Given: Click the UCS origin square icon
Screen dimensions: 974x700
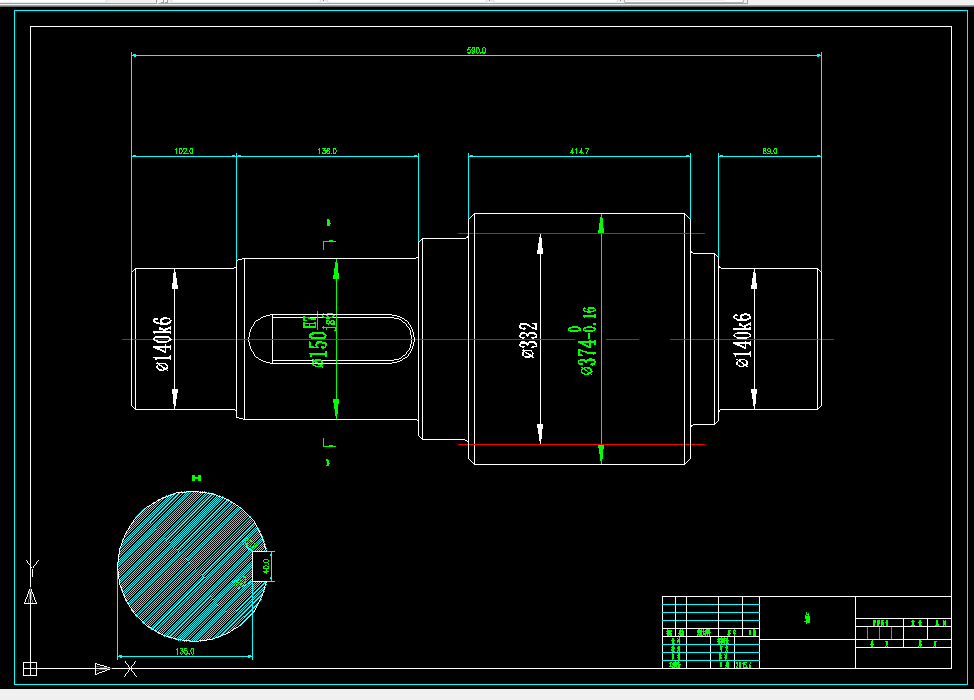Looking at the screenshot, I should [30, 669].
